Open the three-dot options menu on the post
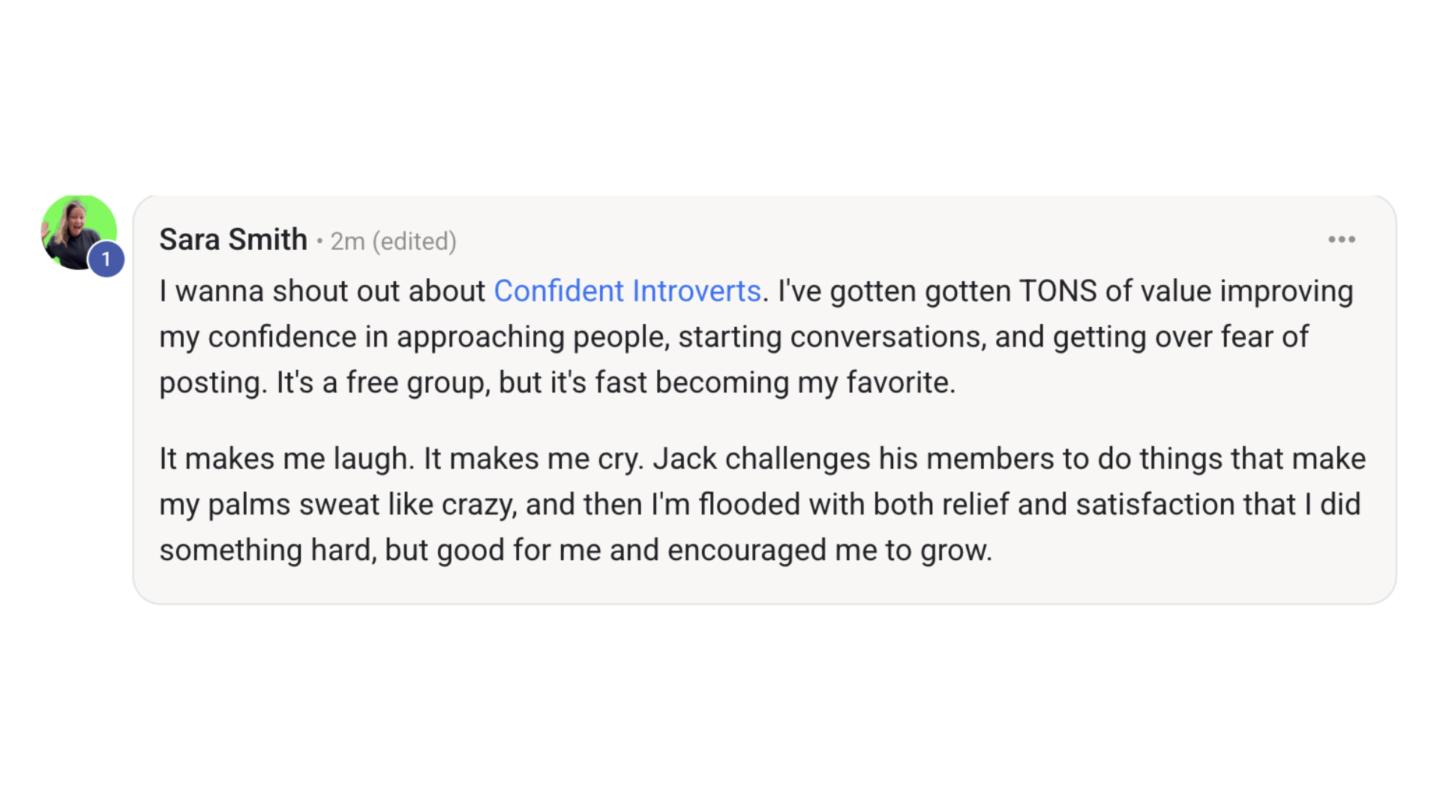The image size is (1440, 810). (1341, 240)
